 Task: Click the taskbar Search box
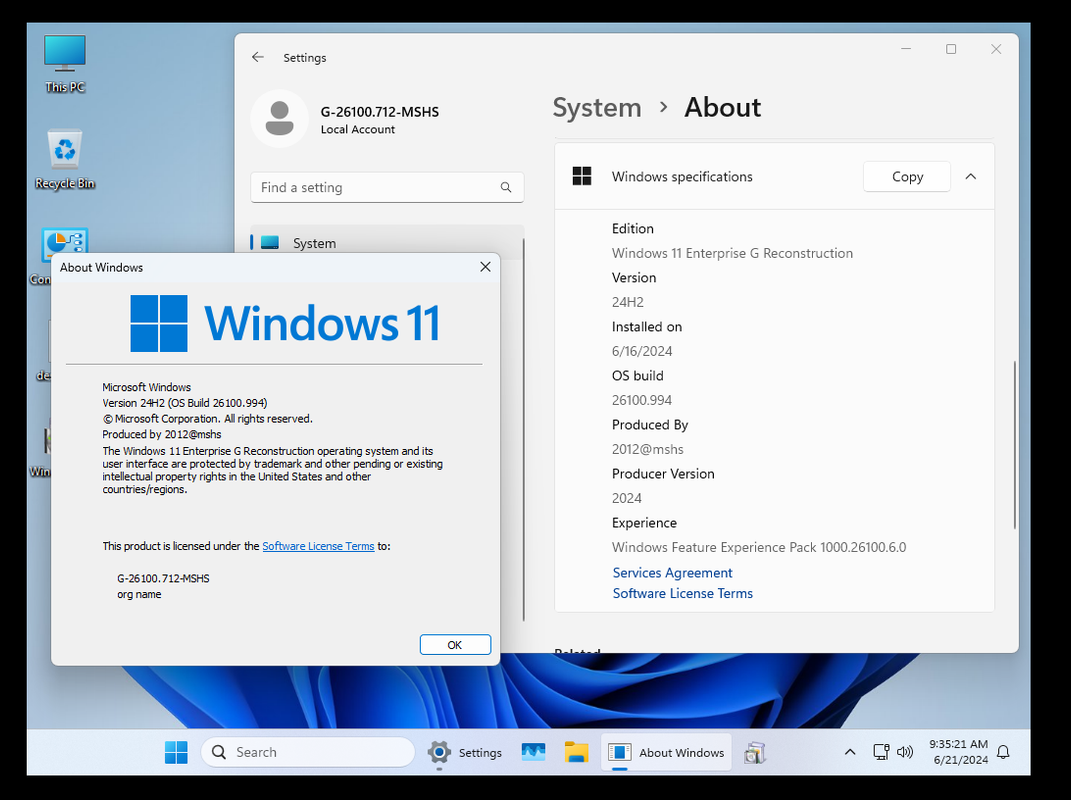click(x=308, y=752)
